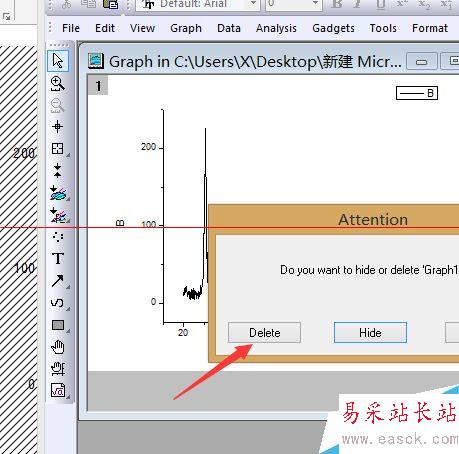Open the Edit menu
Viewport: 459px width, 454px height.
105,28
